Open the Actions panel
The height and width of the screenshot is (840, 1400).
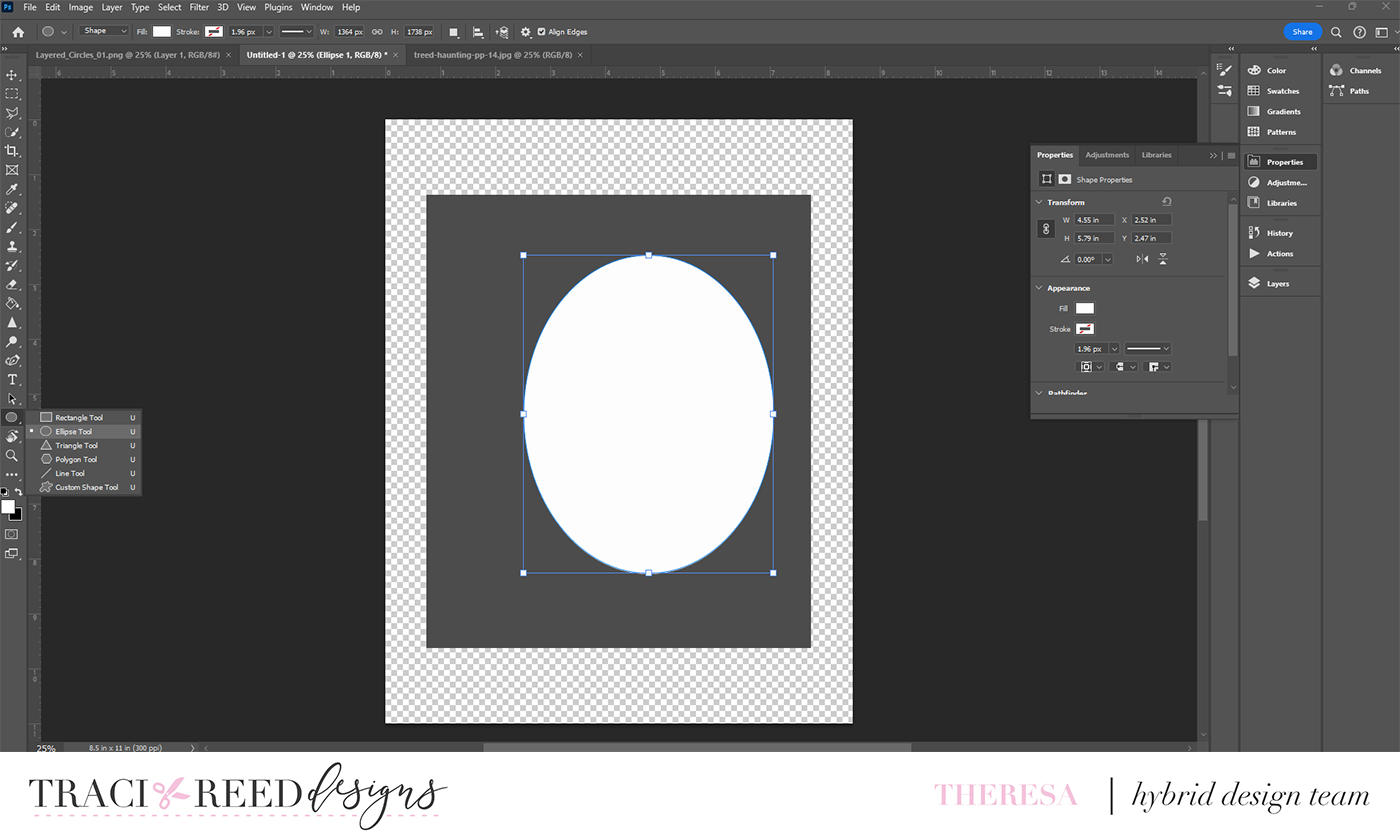tap(1279, 253)
